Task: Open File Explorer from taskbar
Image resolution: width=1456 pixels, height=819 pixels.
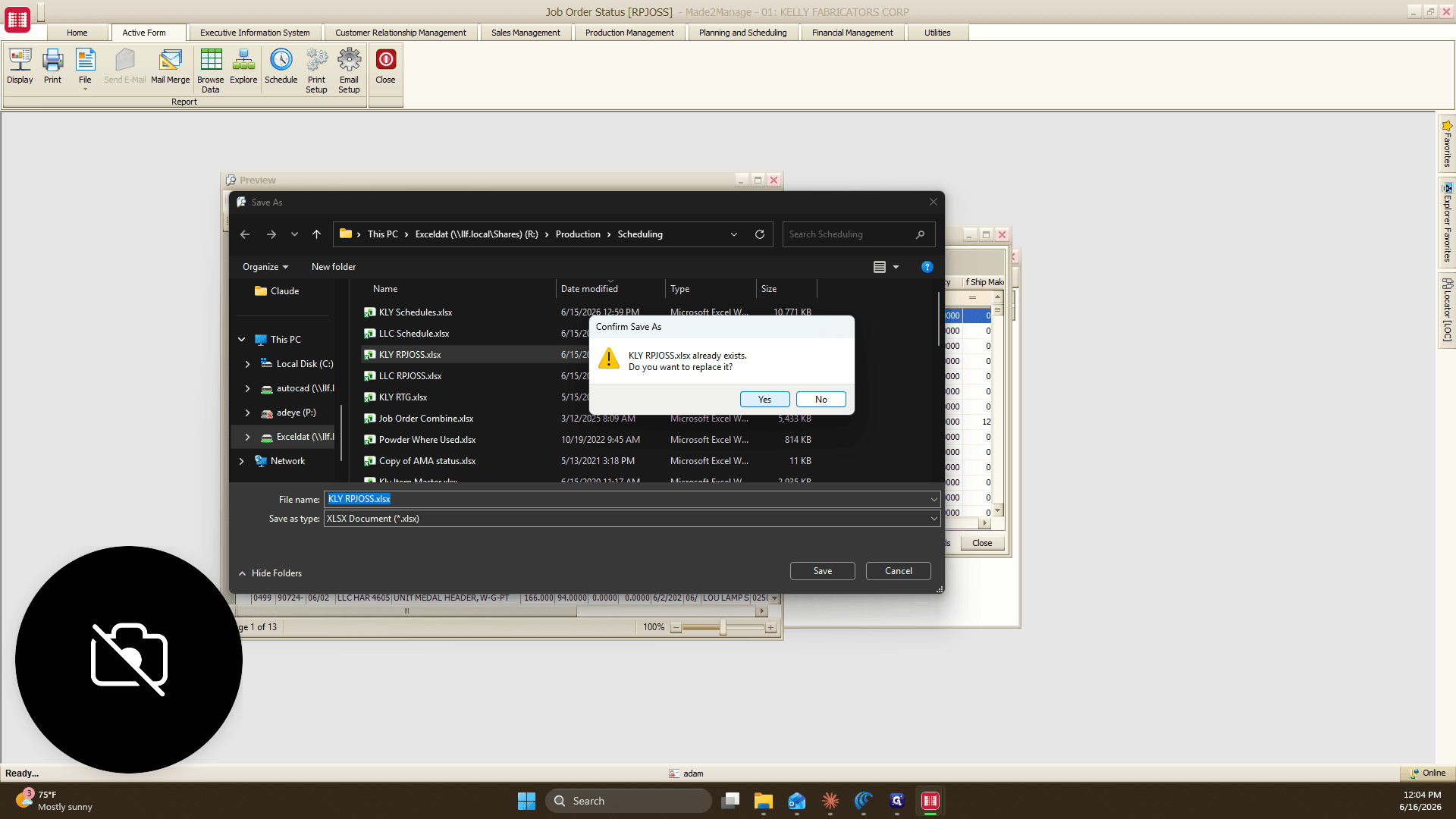Action: point(763,801)
